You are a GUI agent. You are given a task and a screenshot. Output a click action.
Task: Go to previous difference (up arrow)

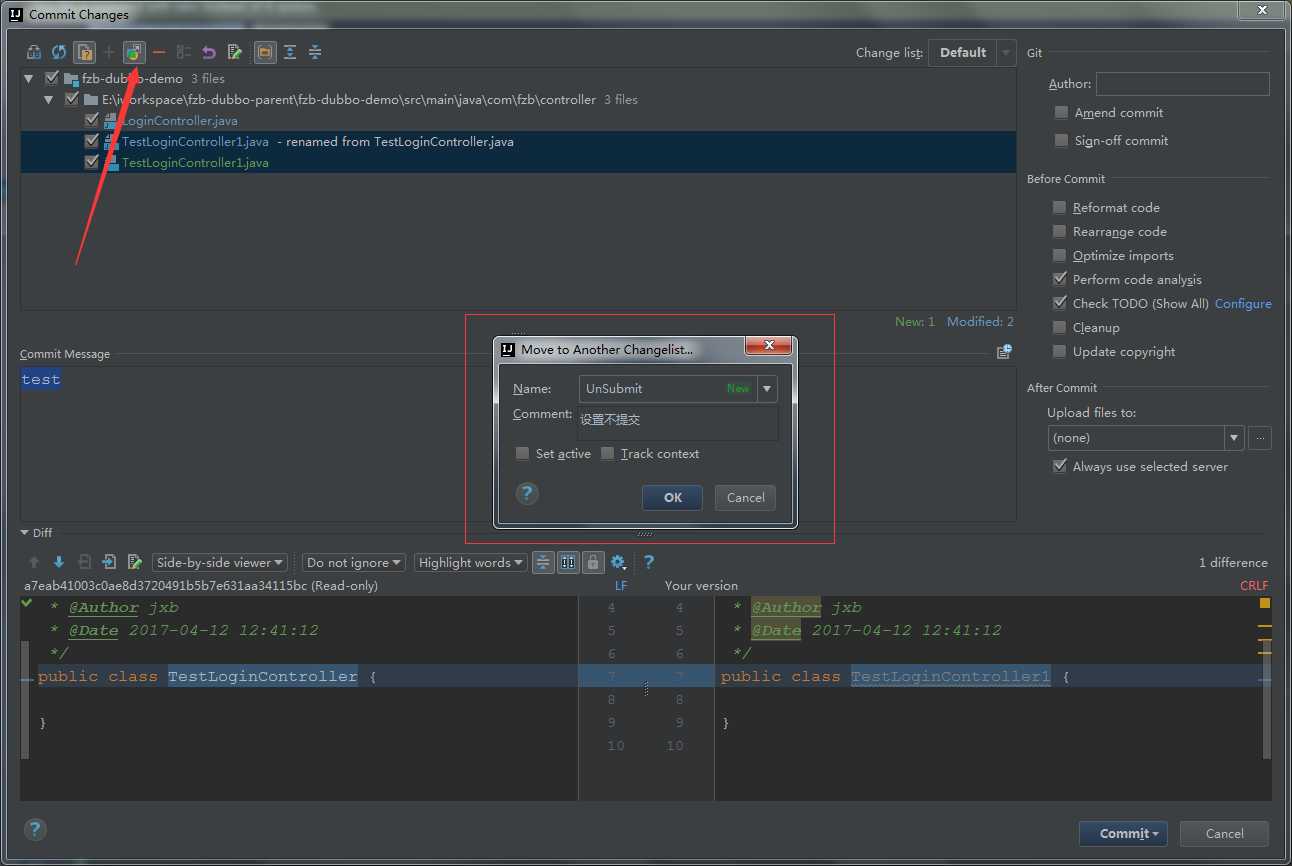click(x=34, y=562)
